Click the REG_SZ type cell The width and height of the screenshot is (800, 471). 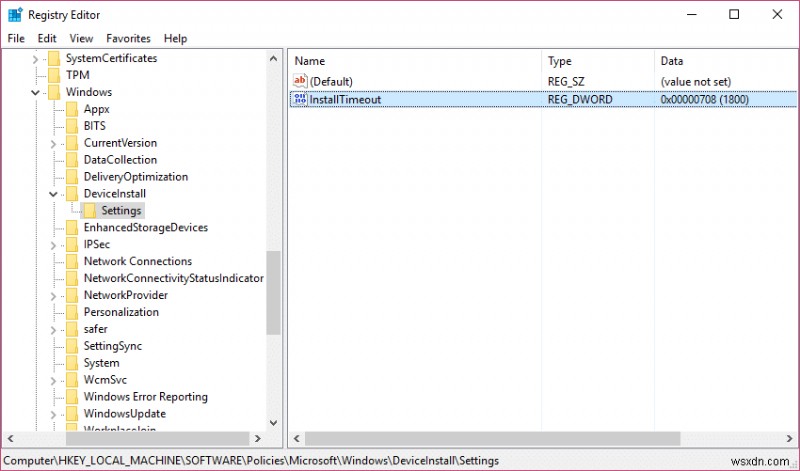click(x=566, y=82)
